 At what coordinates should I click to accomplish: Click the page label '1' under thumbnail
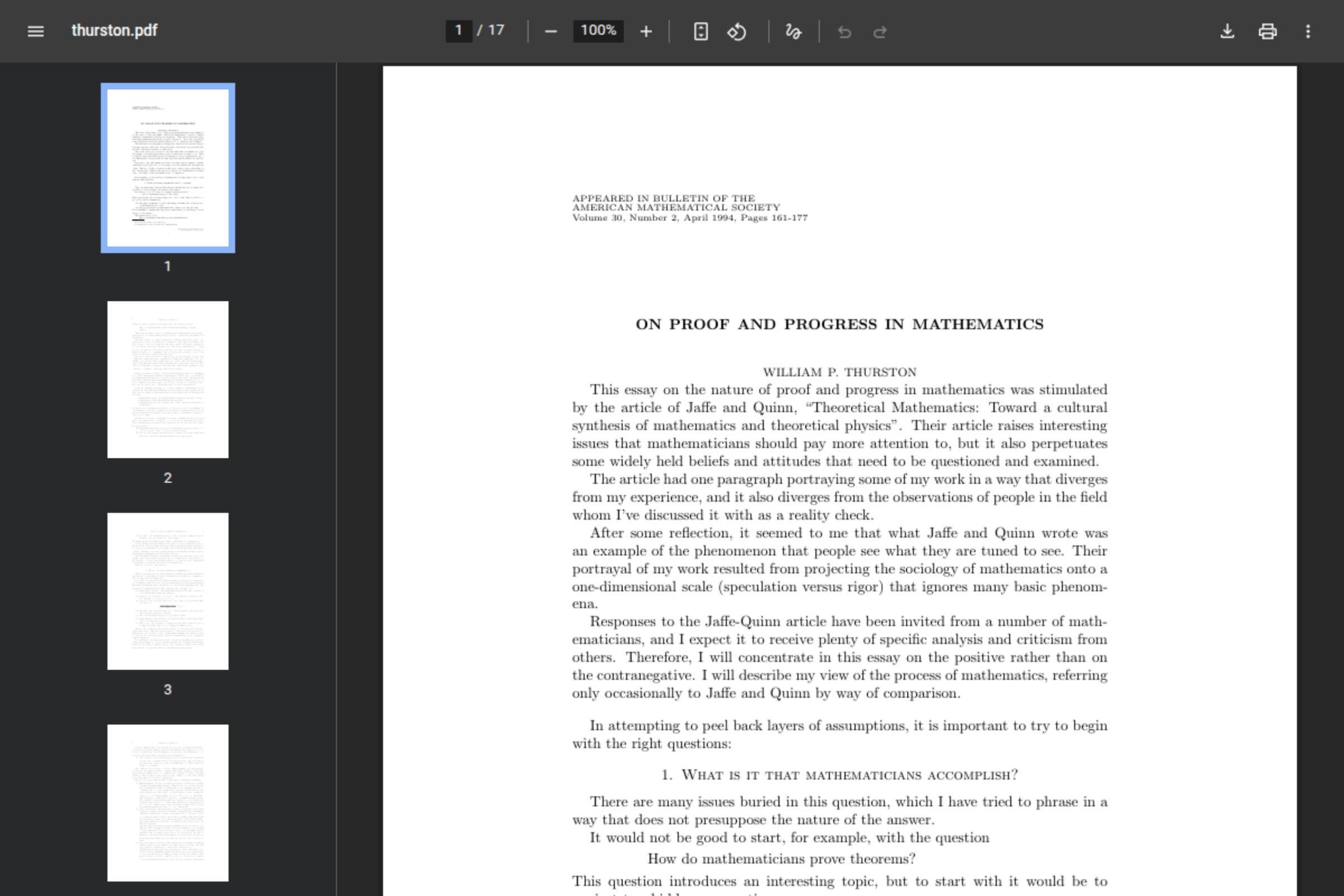tap(167, 267)
